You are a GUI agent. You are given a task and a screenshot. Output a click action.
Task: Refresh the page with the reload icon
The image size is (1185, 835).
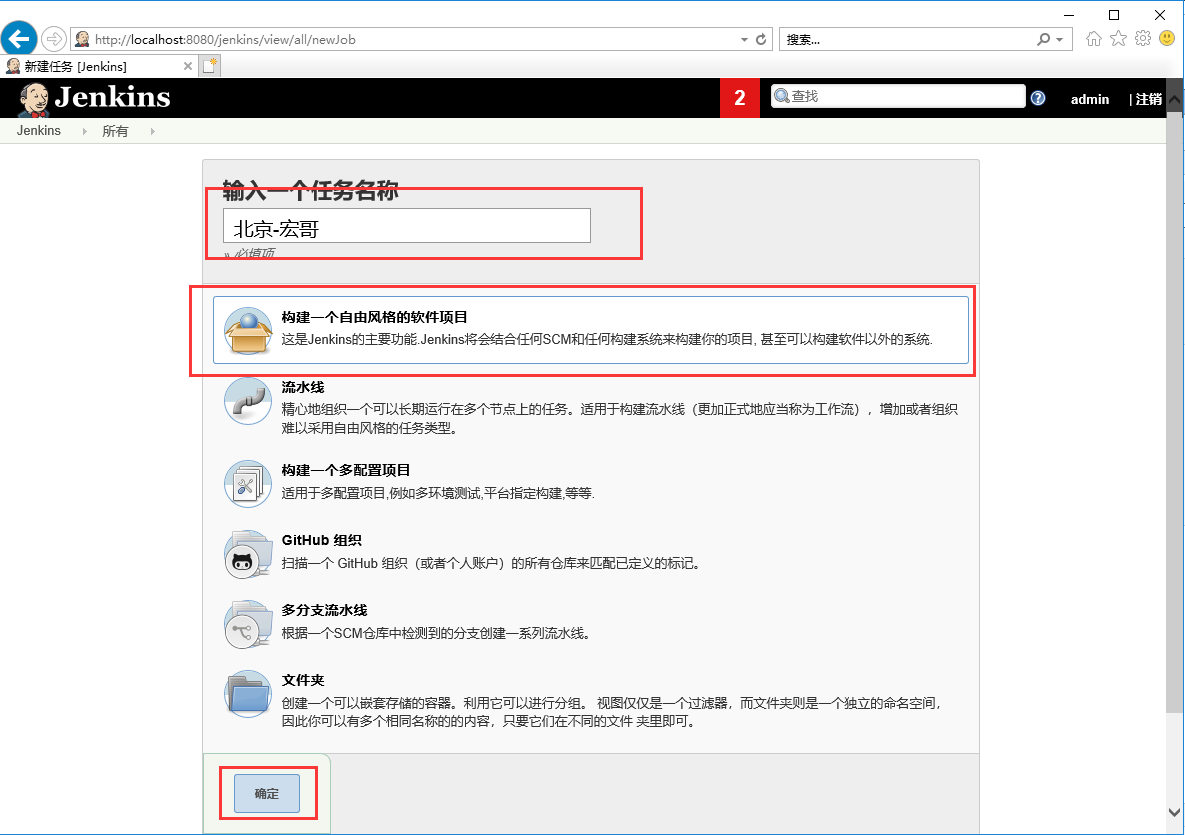[761, 39]
